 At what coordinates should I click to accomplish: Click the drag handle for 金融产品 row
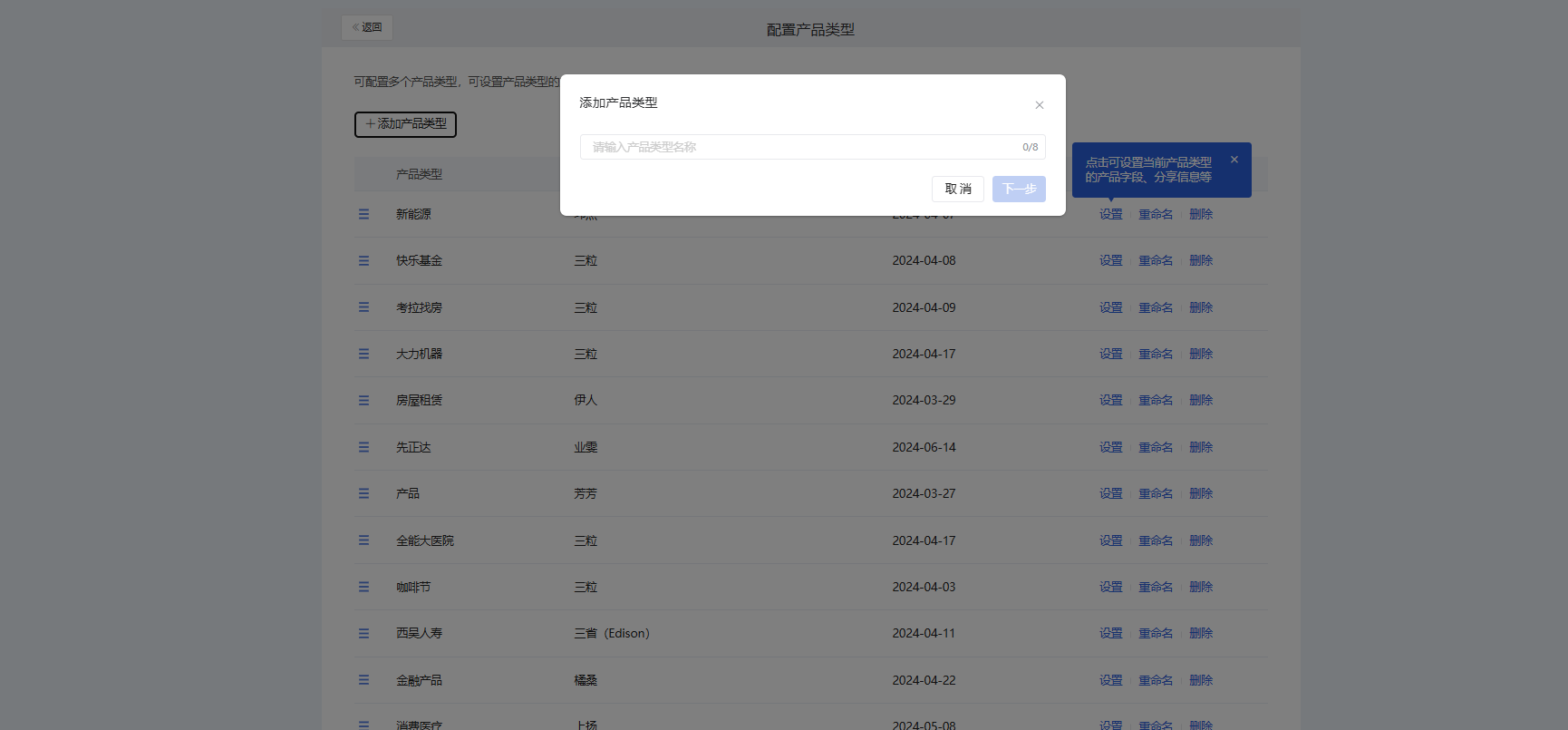[363, 680]
